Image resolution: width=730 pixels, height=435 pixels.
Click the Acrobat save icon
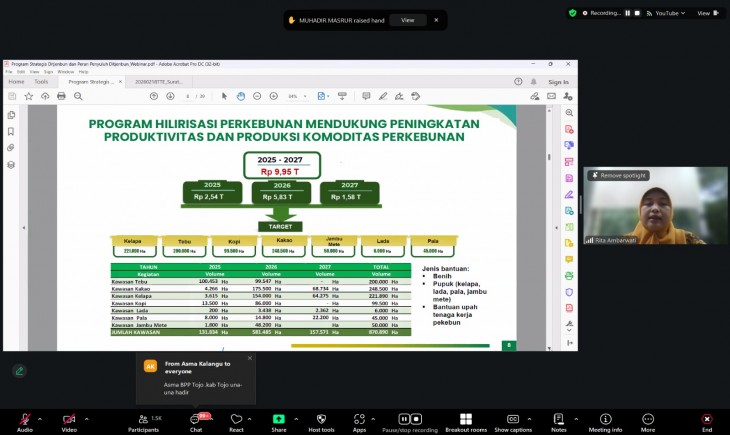[x=12, y=96]
